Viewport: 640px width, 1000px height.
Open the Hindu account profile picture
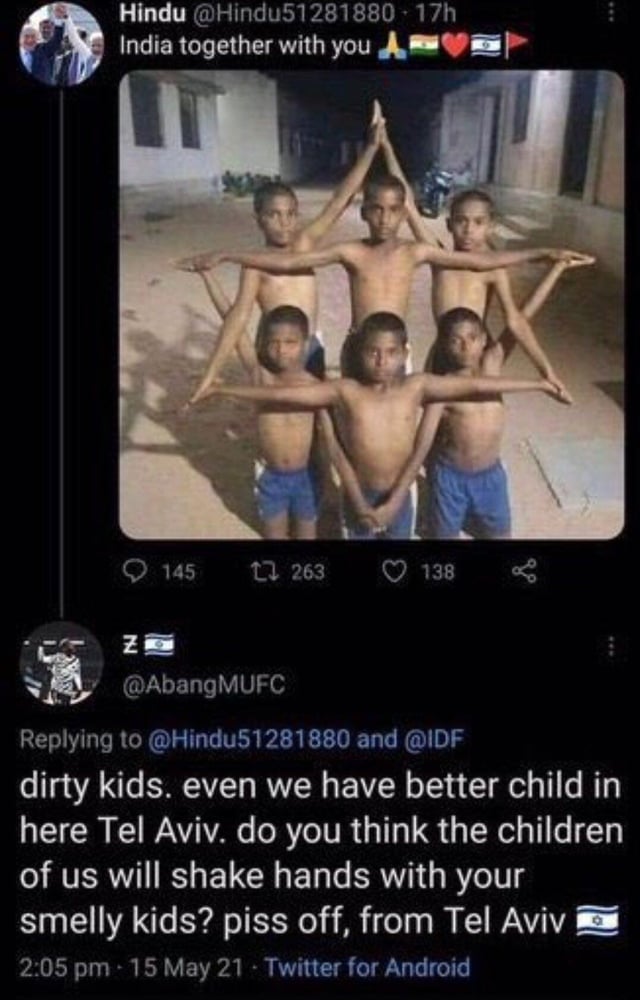[x=61, y=44]
